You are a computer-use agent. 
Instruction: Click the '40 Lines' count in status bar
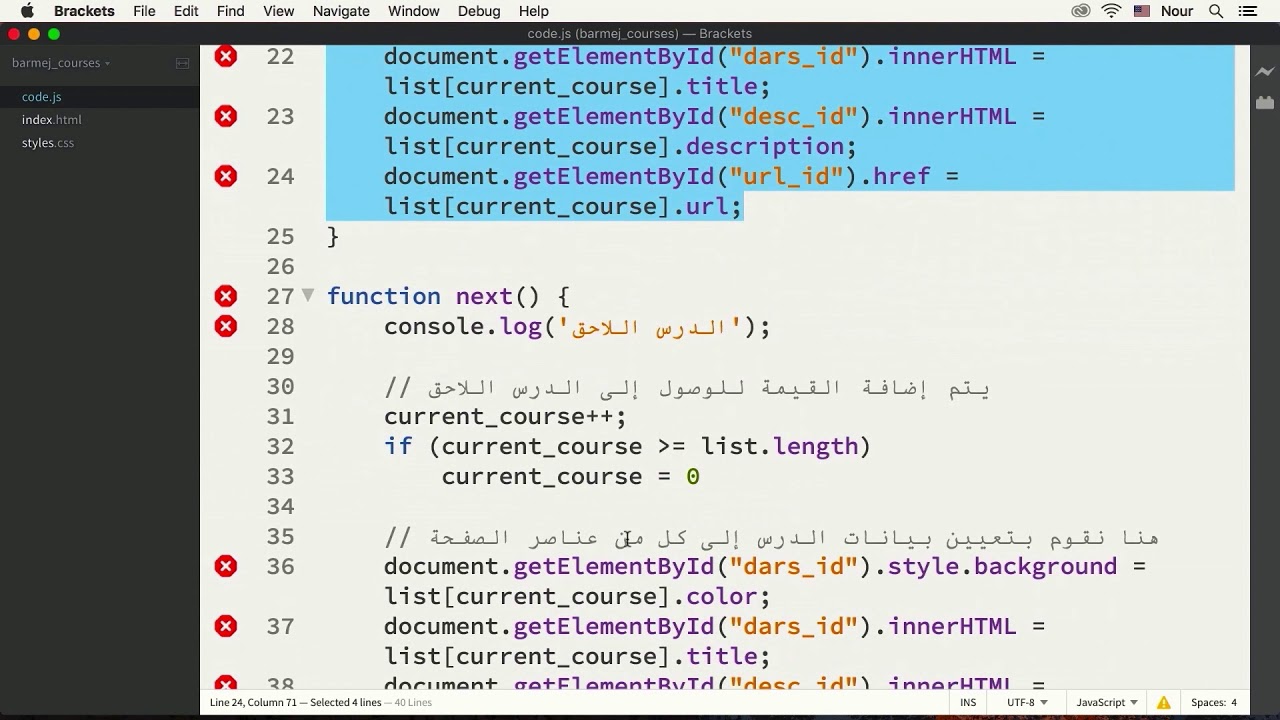412,703
